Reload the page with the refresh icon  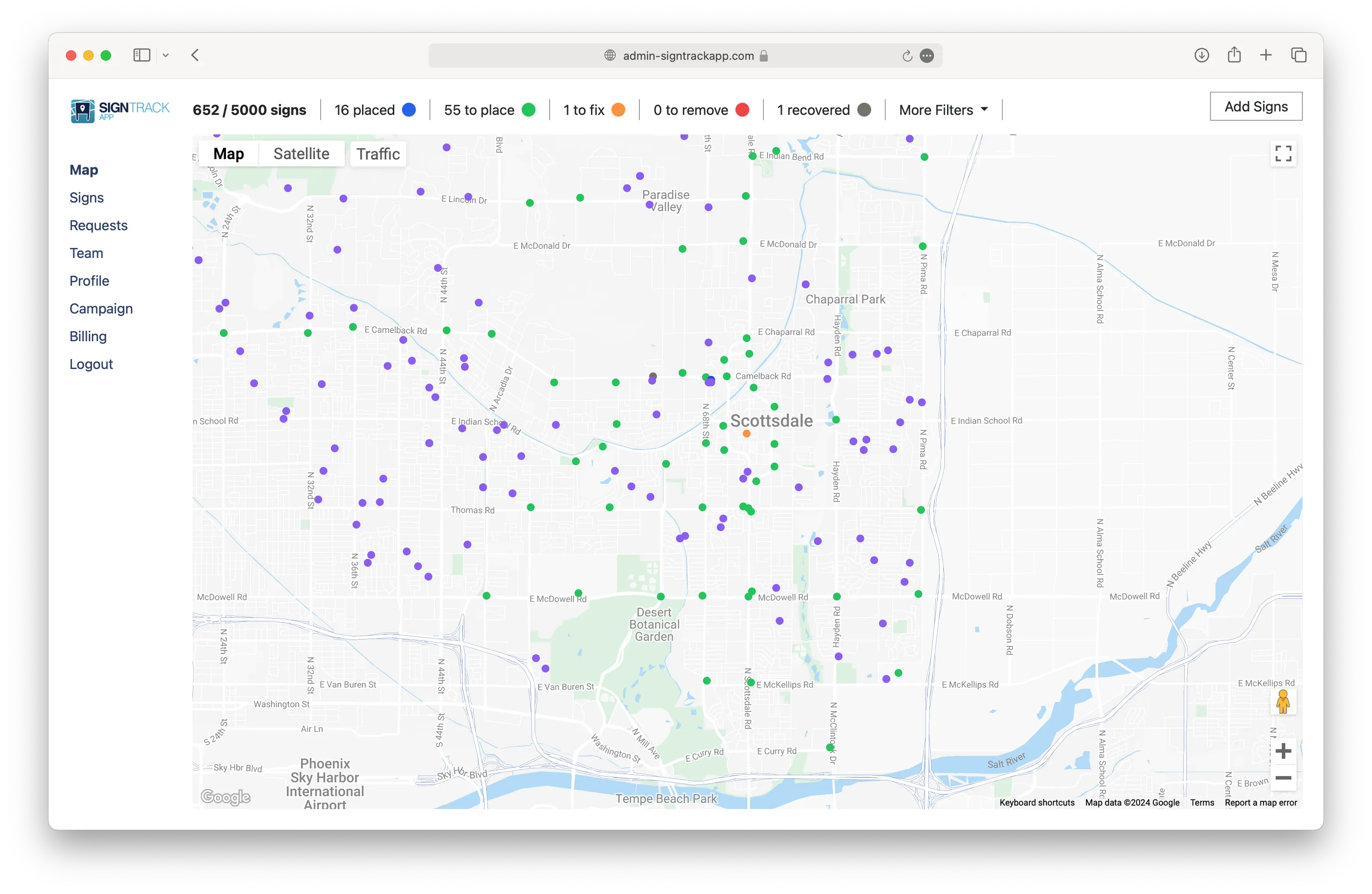(x=907, y=55)
